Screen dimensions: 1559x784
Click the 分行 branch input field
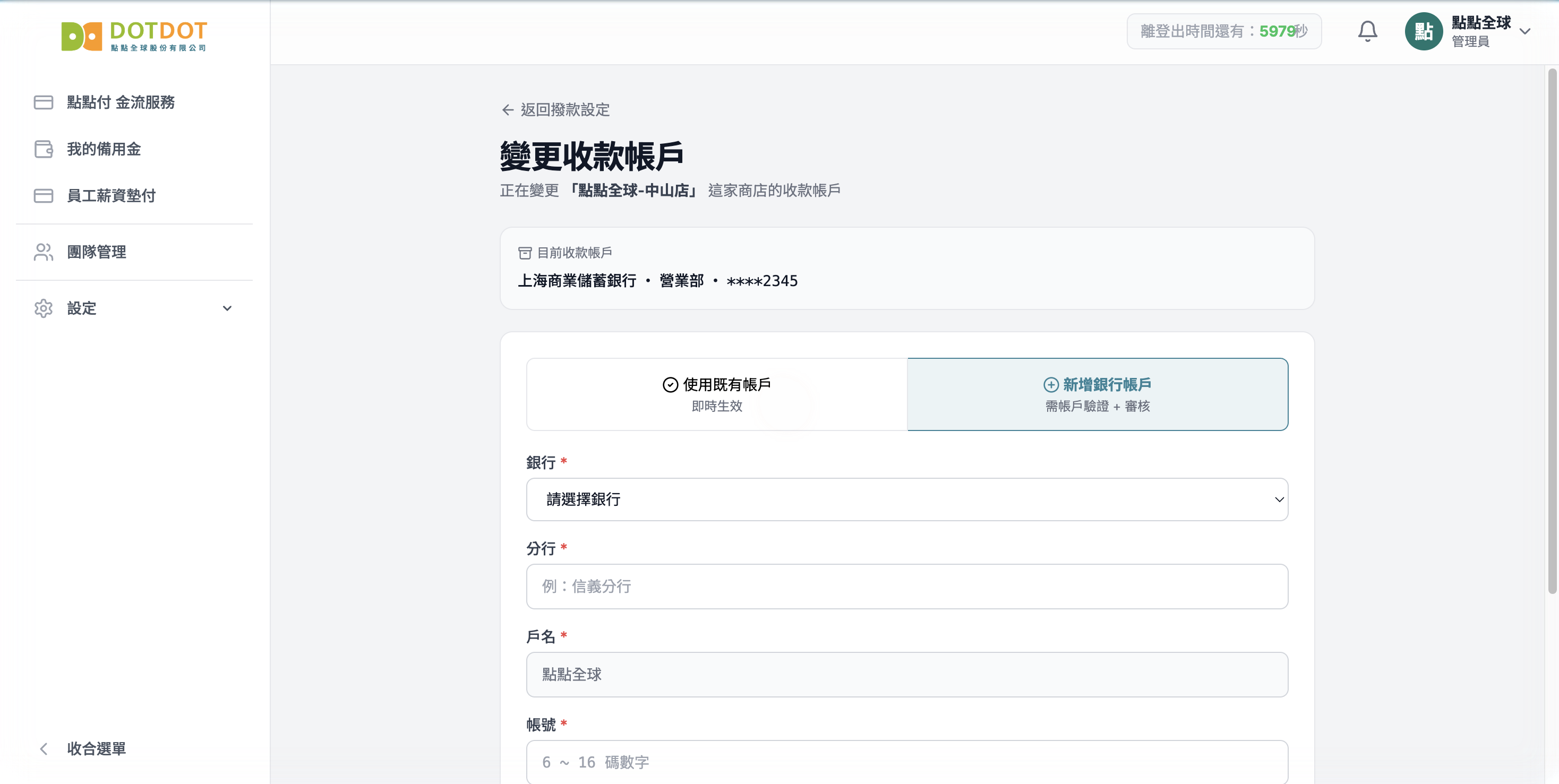(x=906, y=586)
